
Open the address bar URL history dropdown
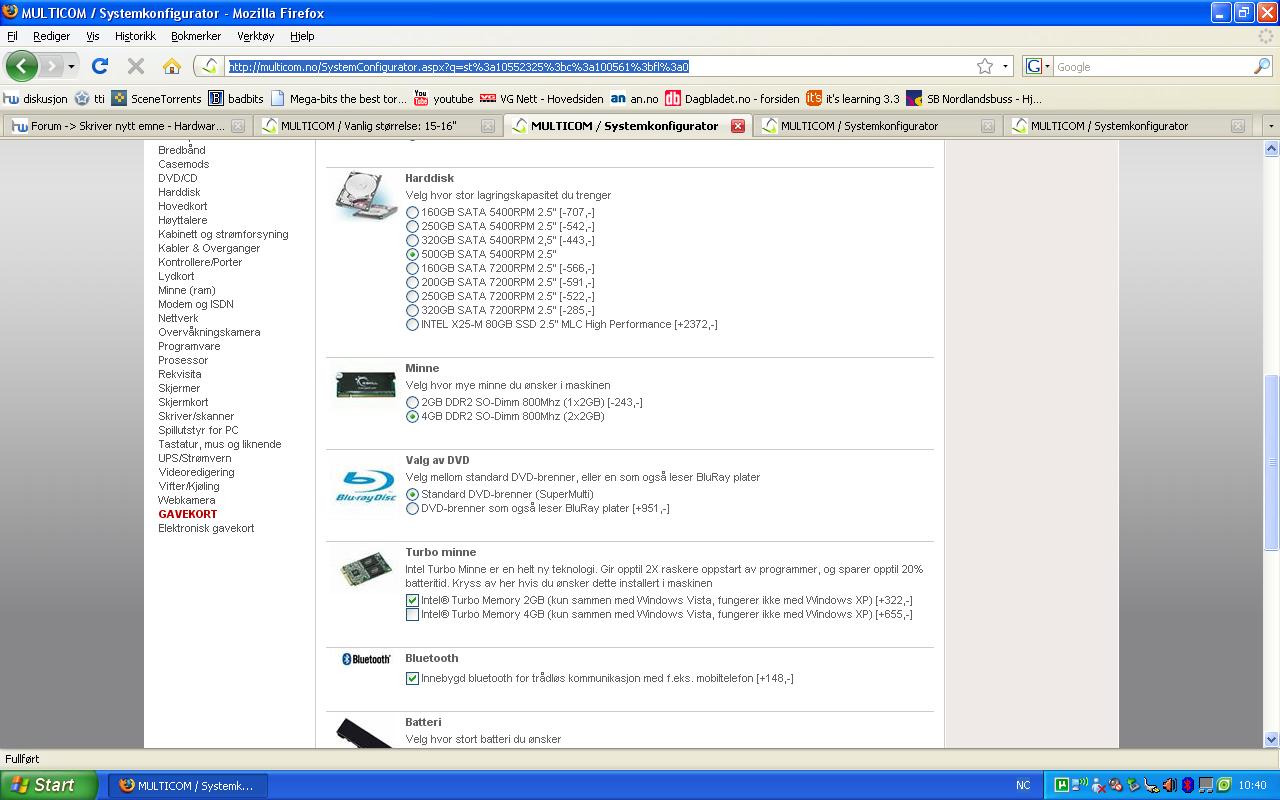pos(1006,67)
